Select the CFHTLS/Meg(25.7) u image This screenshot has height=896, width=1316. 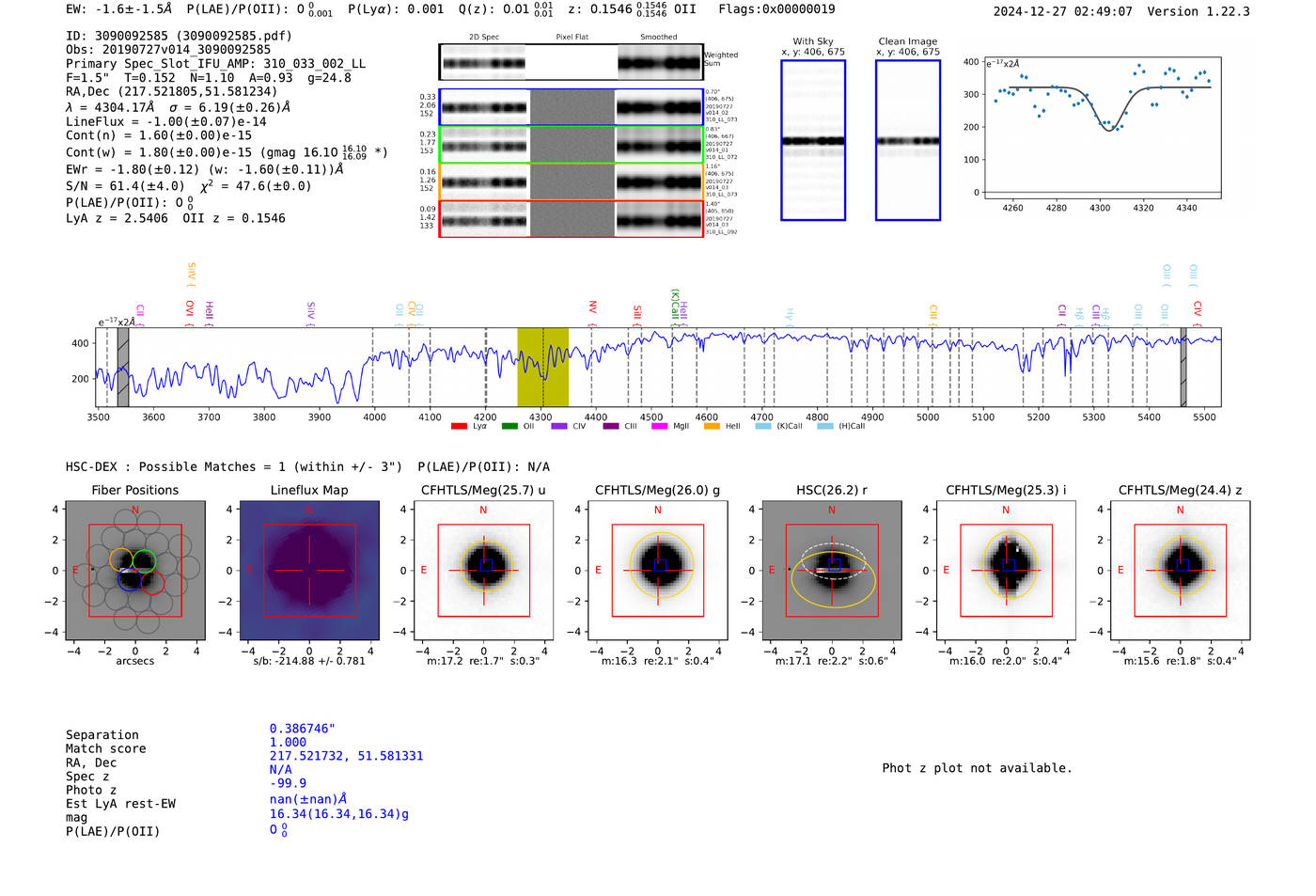(x=483, y=570)
